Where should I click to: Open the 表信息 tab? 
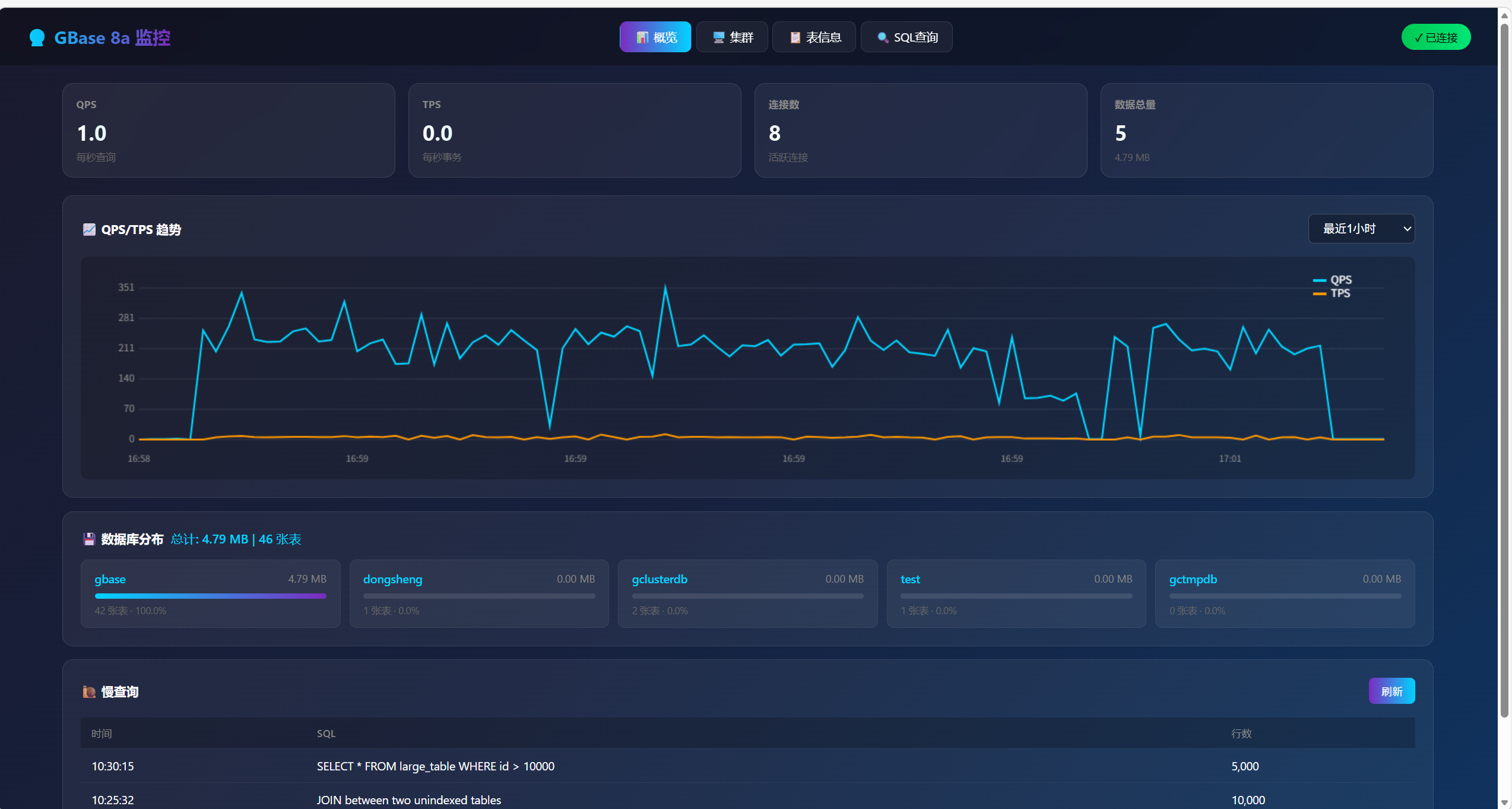point(814,37)
